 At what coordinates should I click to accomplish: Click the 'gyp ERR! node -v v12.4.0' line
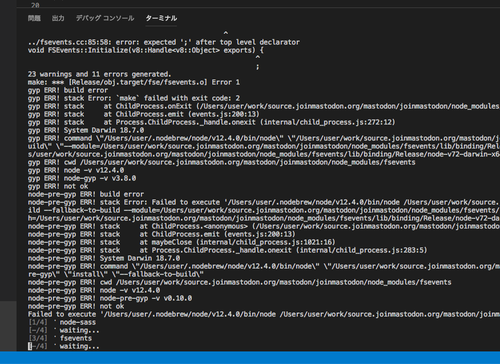coord(76,170)
